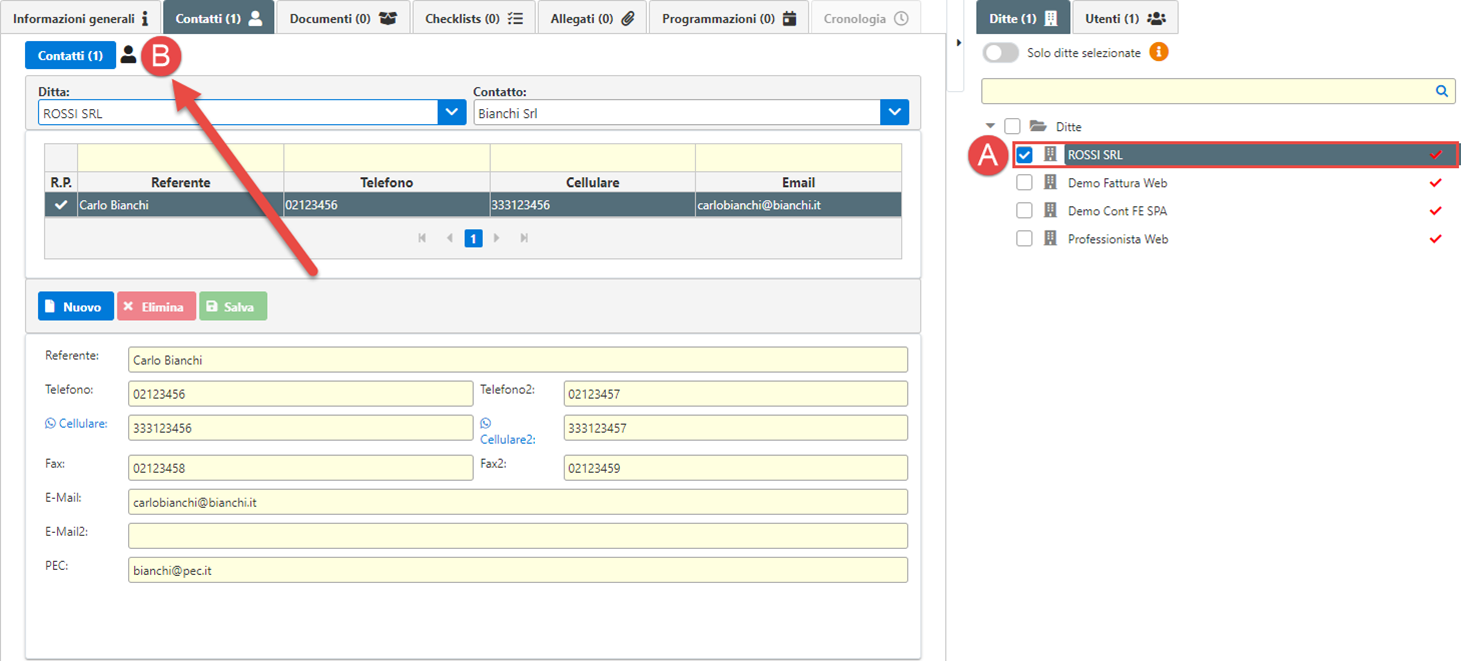1461x661 pixels.
Task: Click the R.P. checkmark in Carlo Bianchi row
Action: click(x=61, y=205)
